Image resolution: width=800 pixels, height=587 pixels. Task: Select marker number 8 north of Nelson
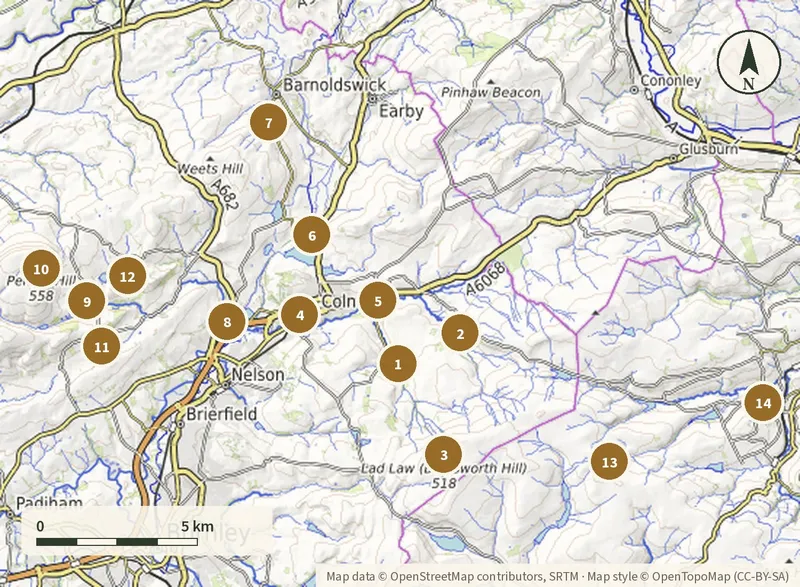pyautogui.click(x=227, y=322)
